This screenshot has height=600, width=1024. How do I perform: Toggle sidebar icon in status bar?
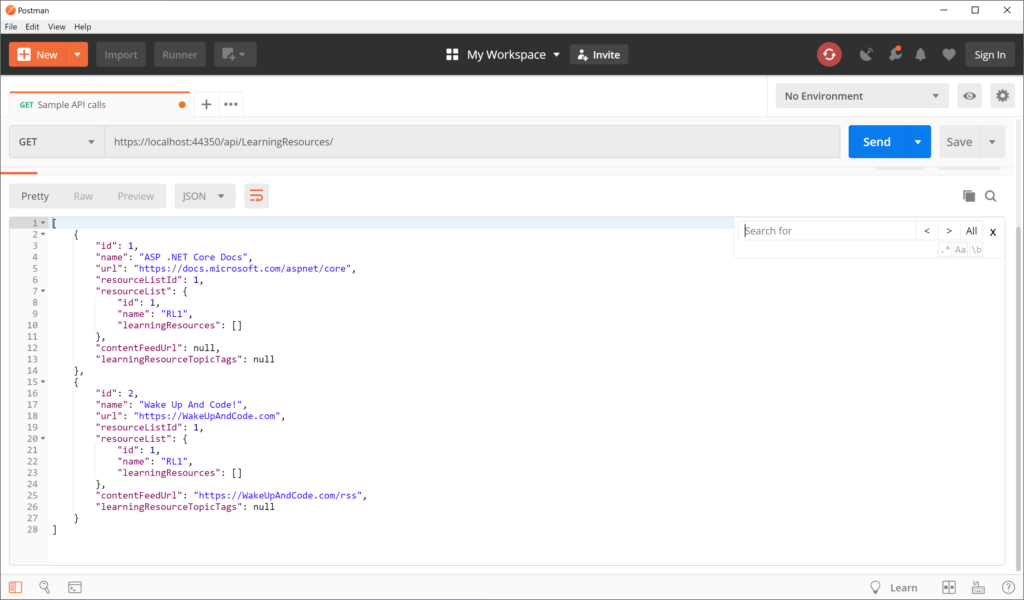[16, 587]
